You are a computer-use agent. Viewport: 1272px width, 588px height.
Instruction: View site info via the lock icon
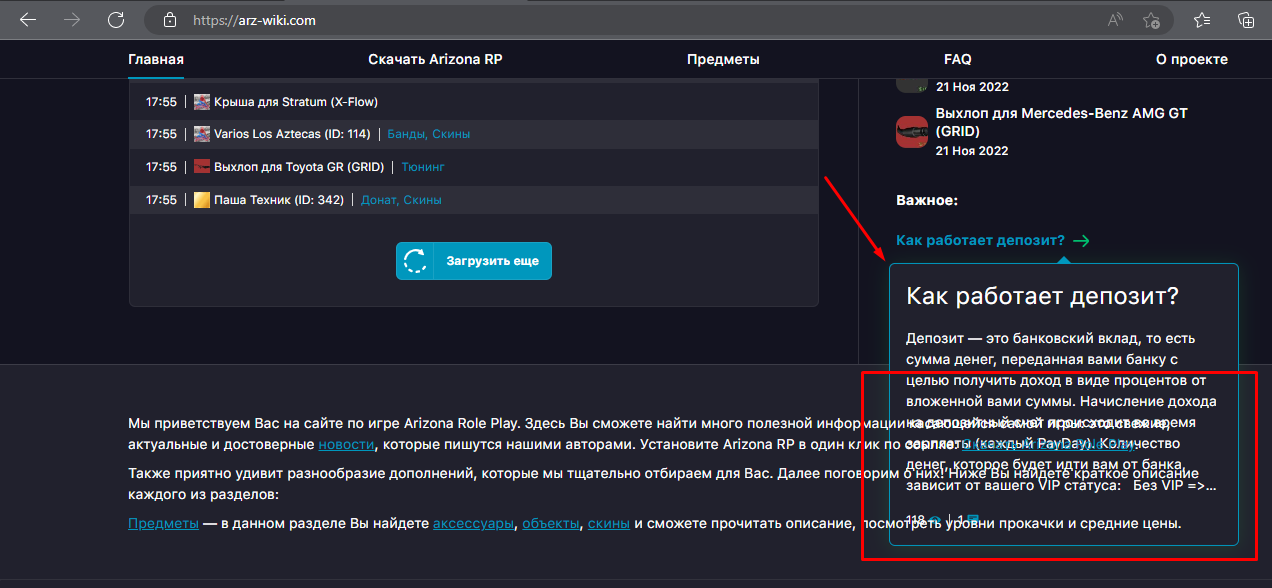(x=169, y=20)
